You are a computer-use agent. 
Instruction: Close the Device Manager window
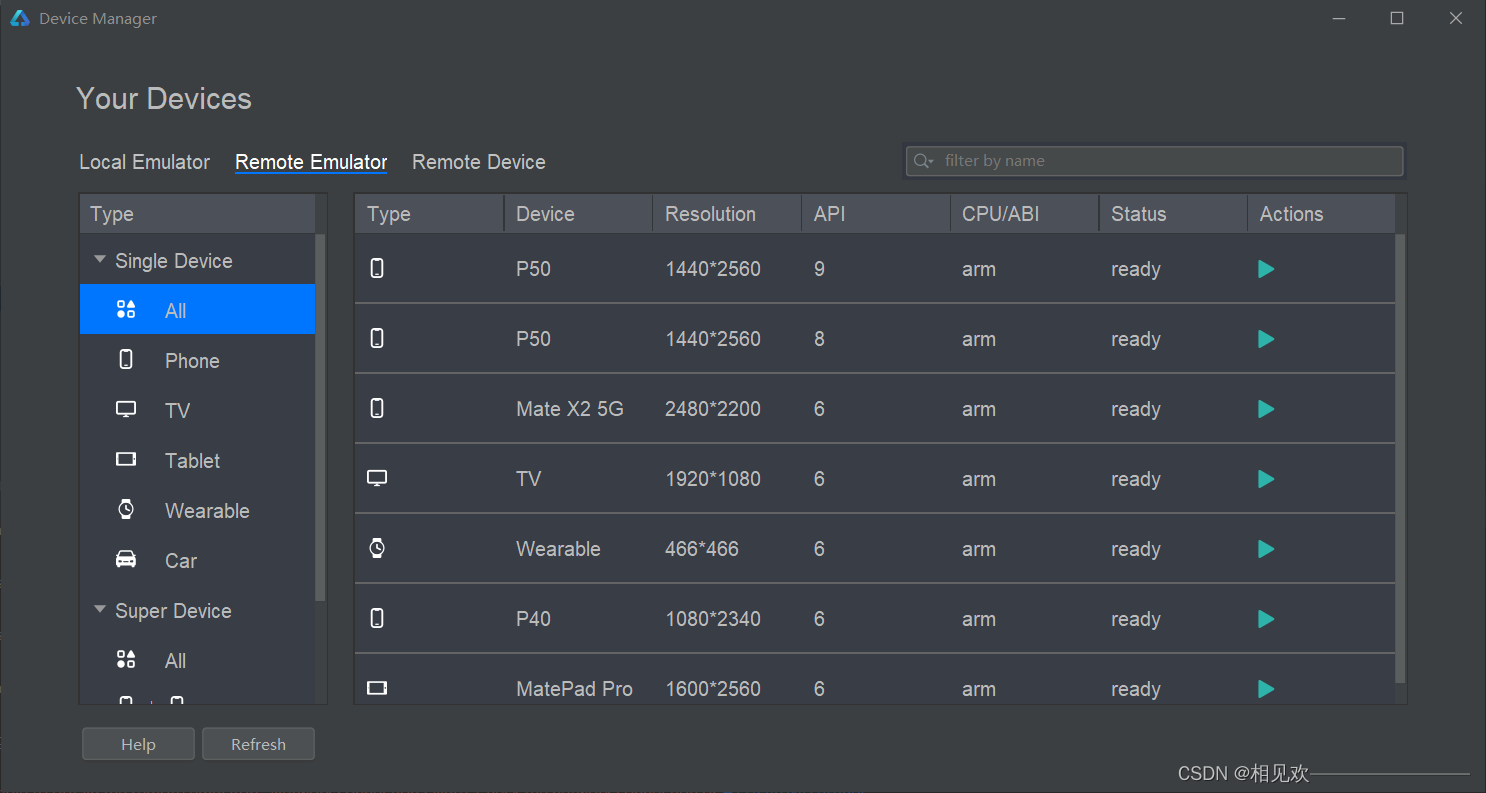click(1456, 18)
